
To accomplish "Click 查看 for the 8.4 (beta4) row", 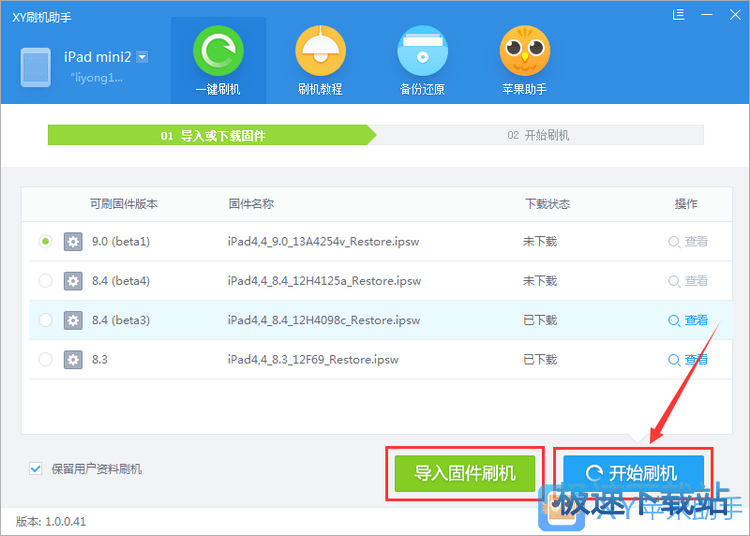I will 688,281.
